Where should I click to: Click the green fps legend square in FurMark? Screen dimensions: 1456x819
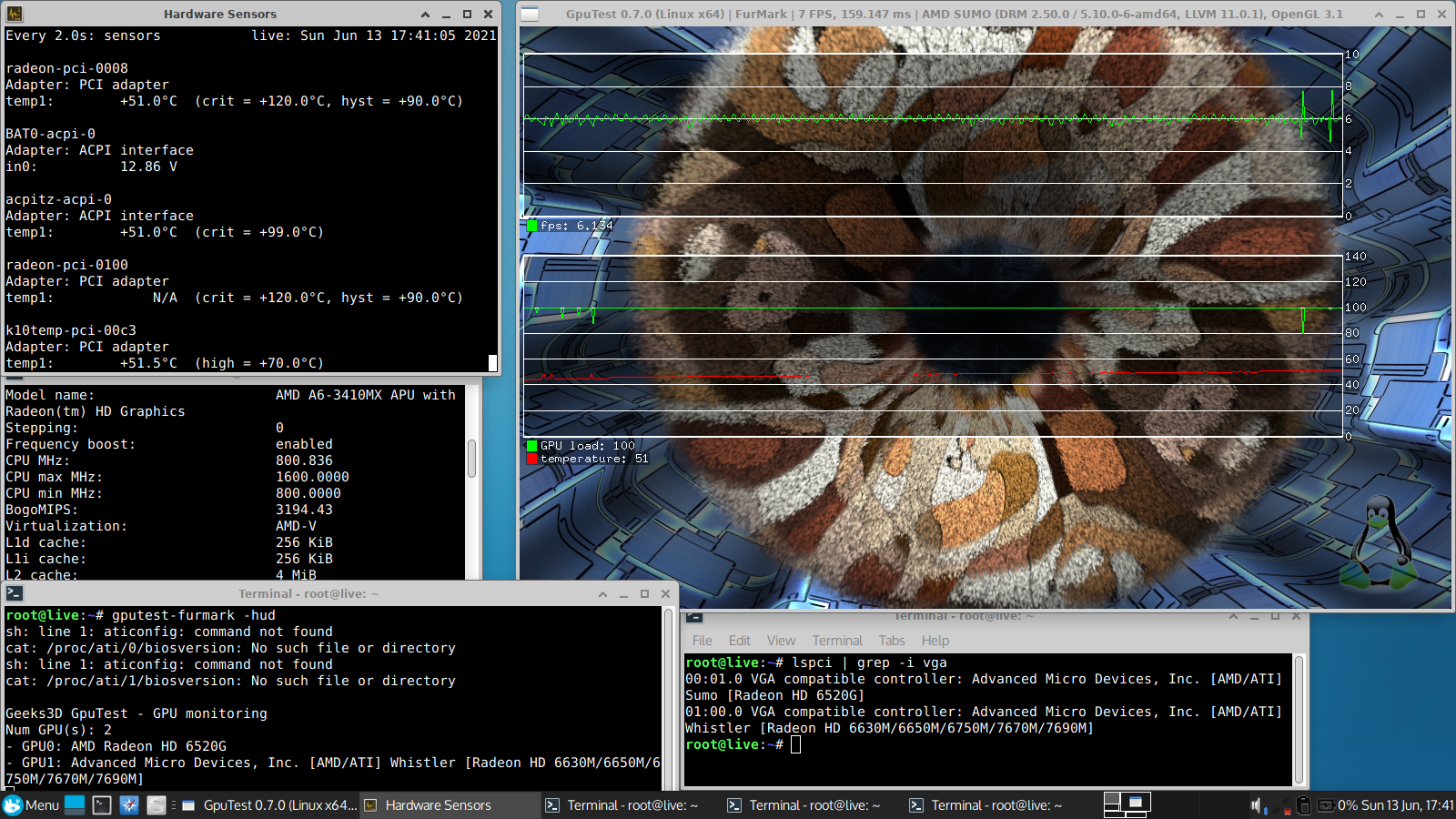coord(531,225)
